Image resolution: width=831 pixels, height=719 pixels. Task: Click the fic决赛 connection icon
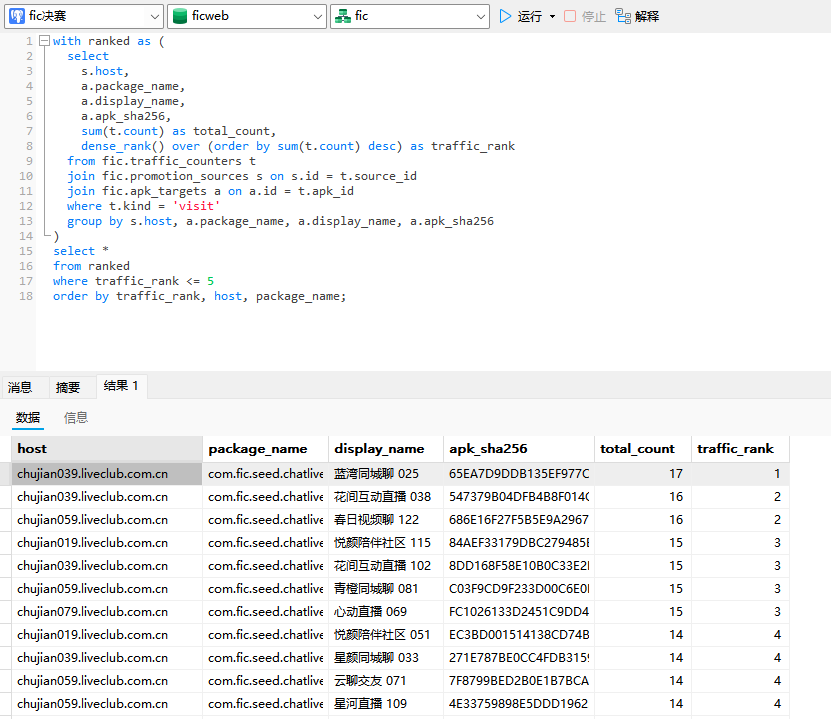[17, 16]
